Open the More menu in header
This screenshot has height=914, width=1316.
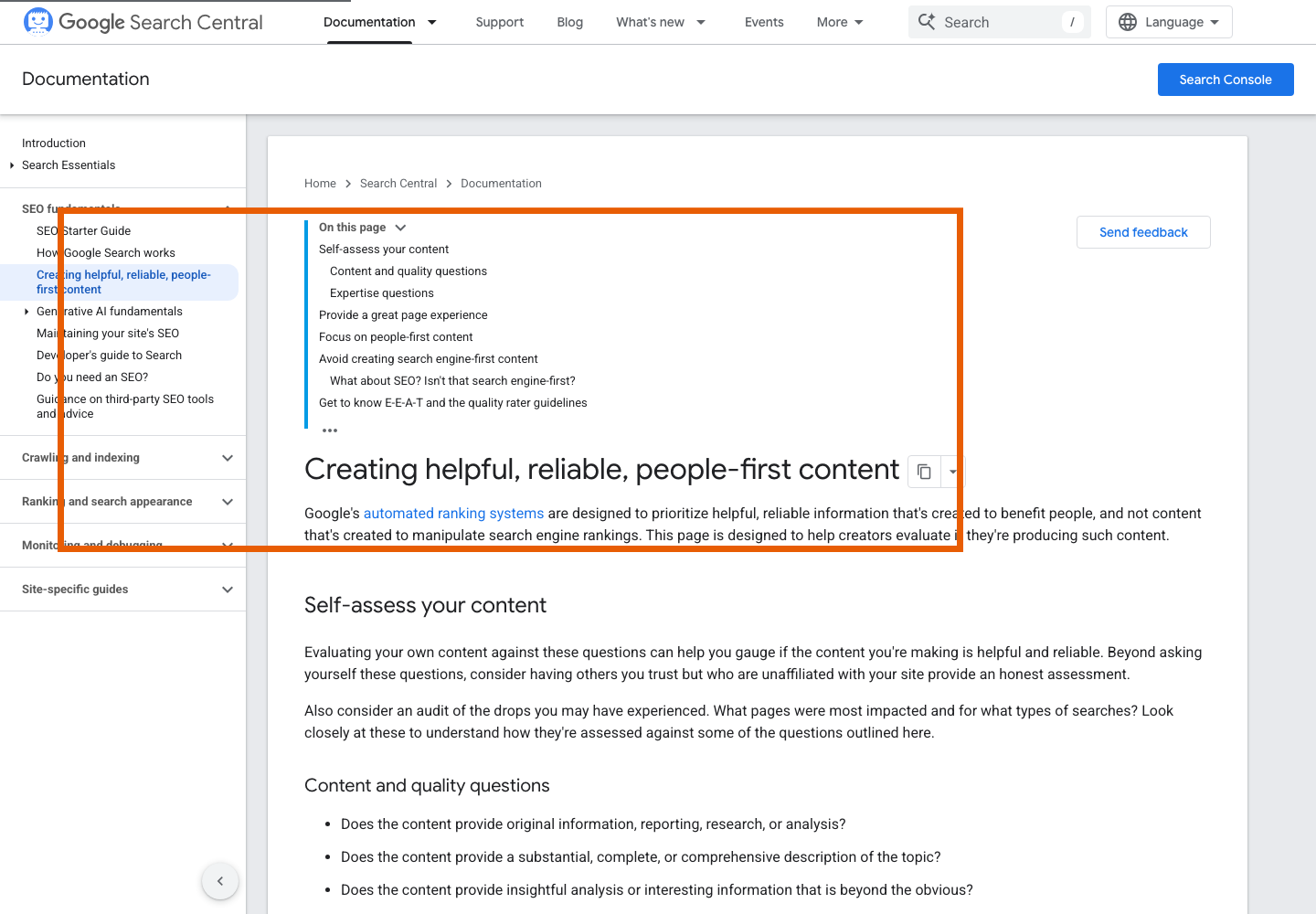point(840,22)
